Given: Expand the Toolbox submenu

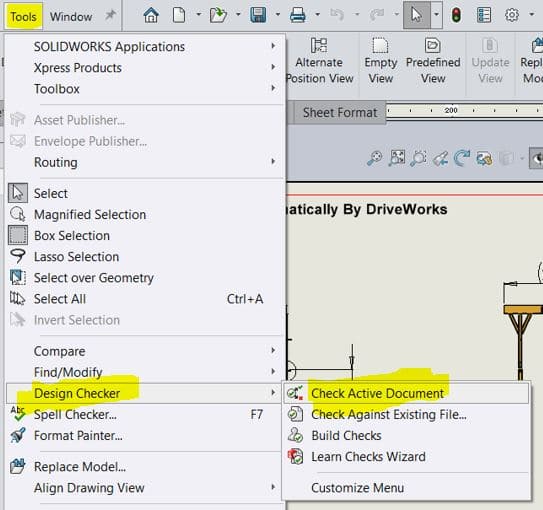Looking at the screenshot, I should pos(145,89).
